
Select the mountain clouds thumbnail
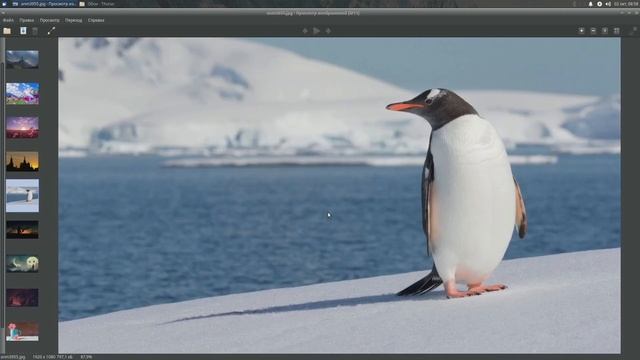(x=22, y=60)
